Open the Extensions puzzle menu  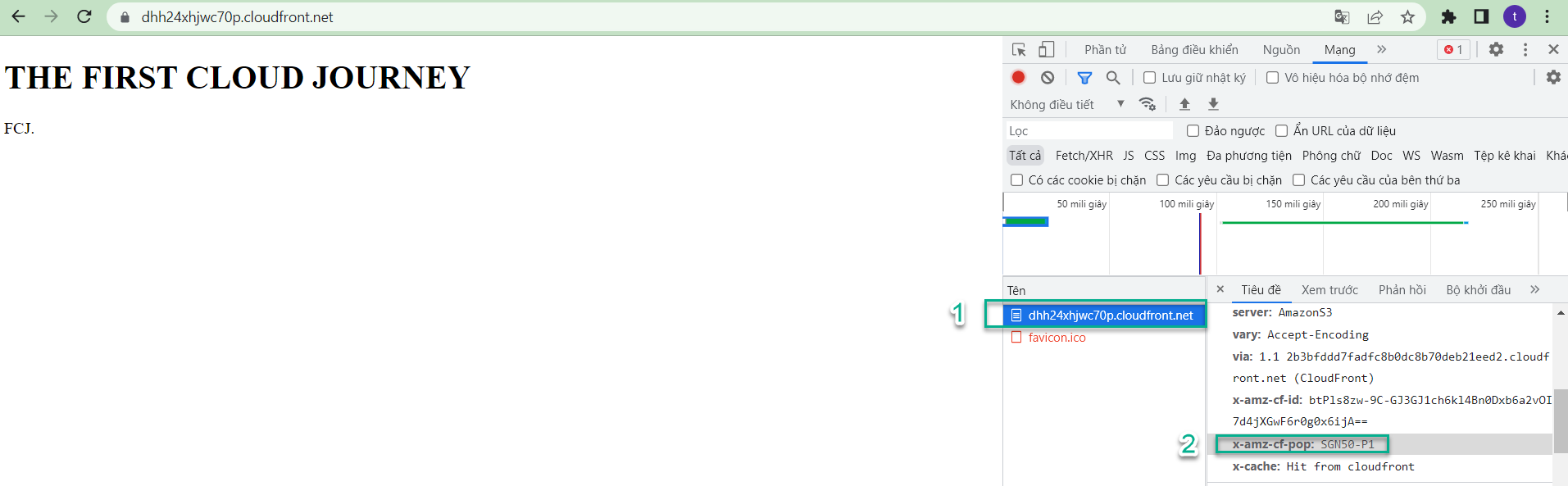pyautogui.click(x=1448, y=17)
